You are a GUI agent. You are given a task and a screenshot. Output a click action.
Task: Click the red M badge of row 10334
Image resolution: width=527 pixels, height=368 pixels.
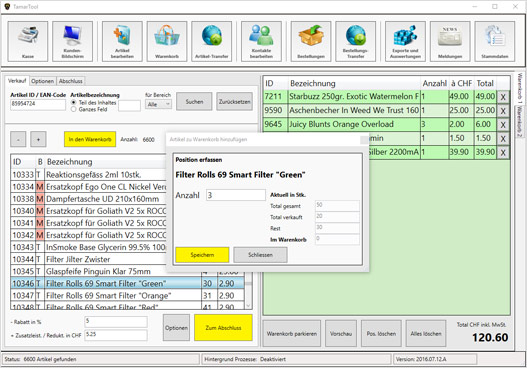(x=40, y=187)
